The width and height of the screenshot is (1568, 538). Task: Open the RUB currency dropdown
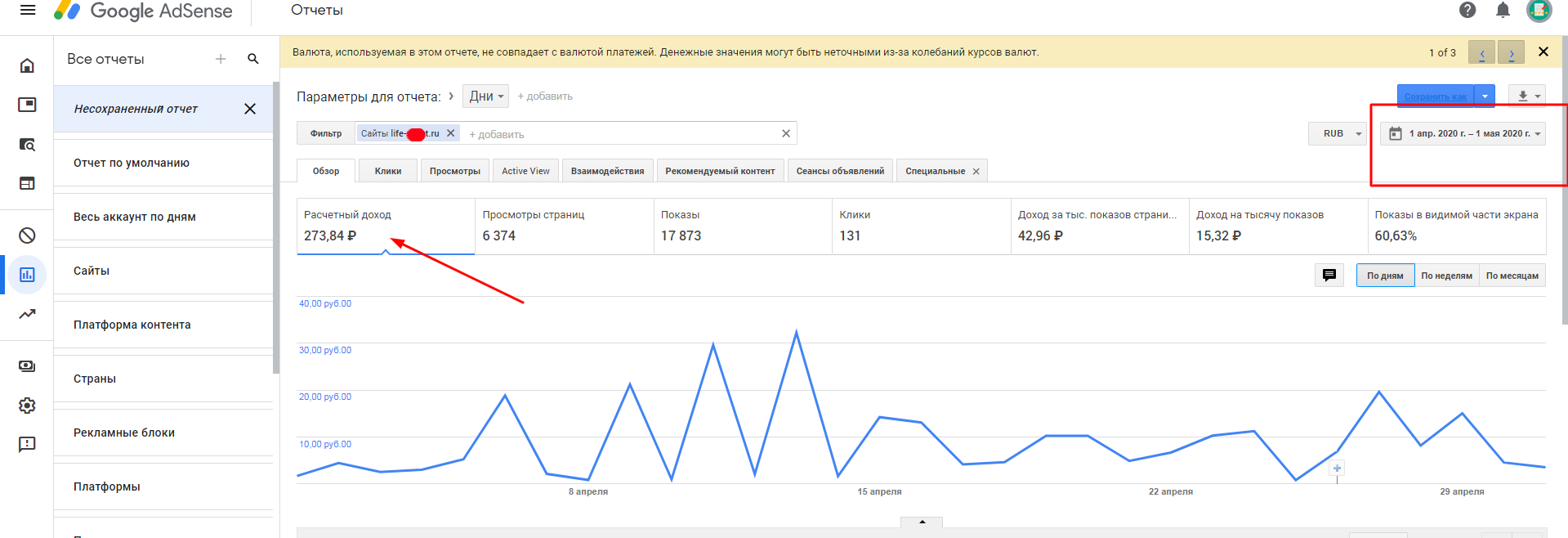(1338, 133)
